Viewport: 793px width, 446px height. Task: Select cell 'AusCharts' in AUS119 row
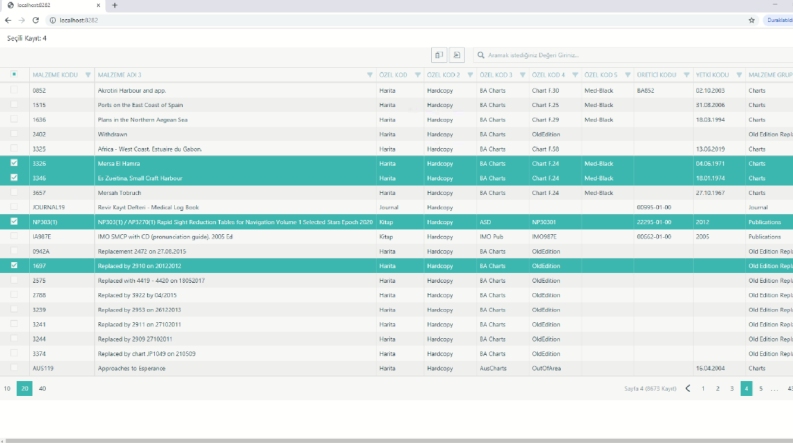pyautogui.click(x=493, y=369)
